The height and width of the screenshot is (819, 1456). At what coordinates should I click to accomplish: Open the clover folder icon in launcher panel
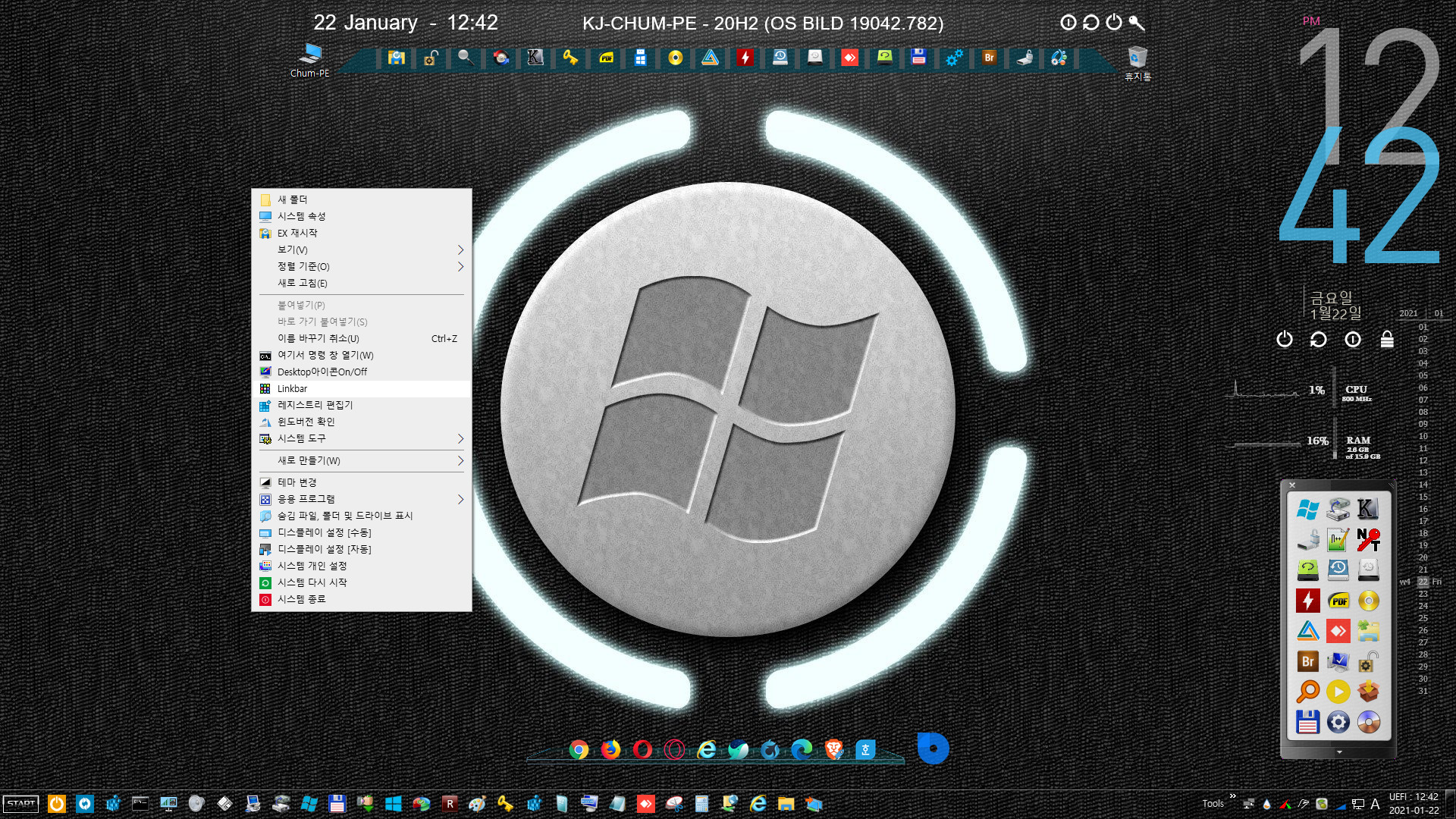[1368, 630]
